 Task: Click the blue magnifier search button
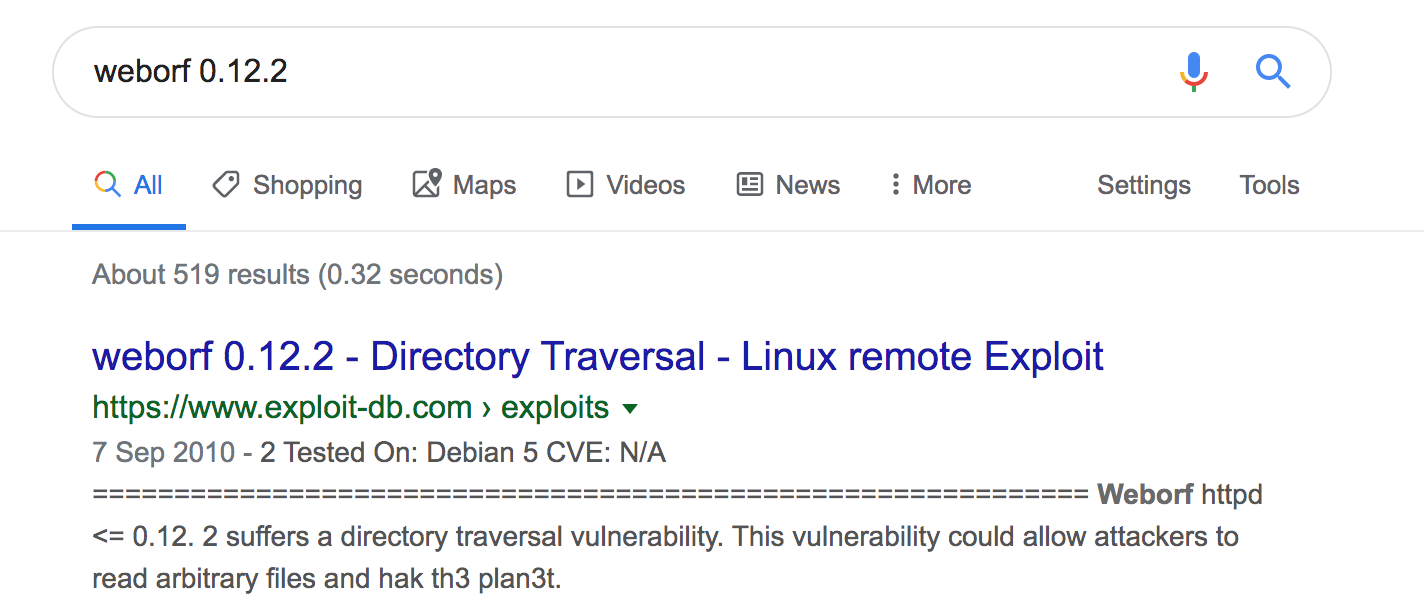click(1272, 72)
